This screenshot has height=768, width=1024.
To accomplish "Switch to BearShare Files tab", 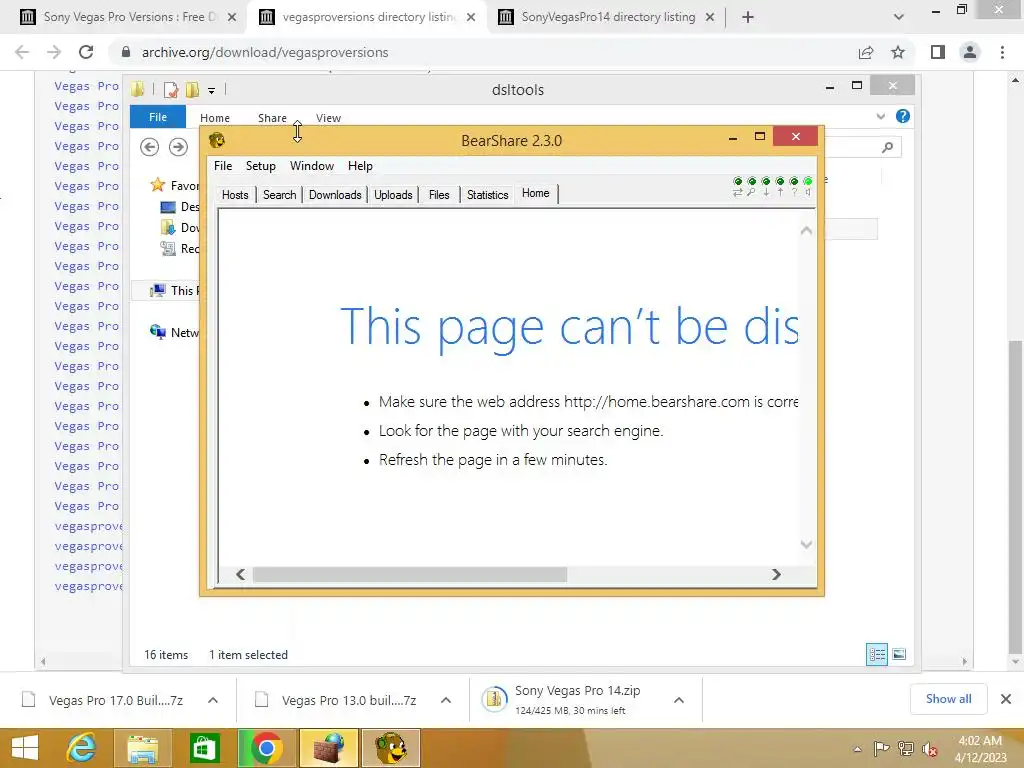I will [x=439, y=195].
